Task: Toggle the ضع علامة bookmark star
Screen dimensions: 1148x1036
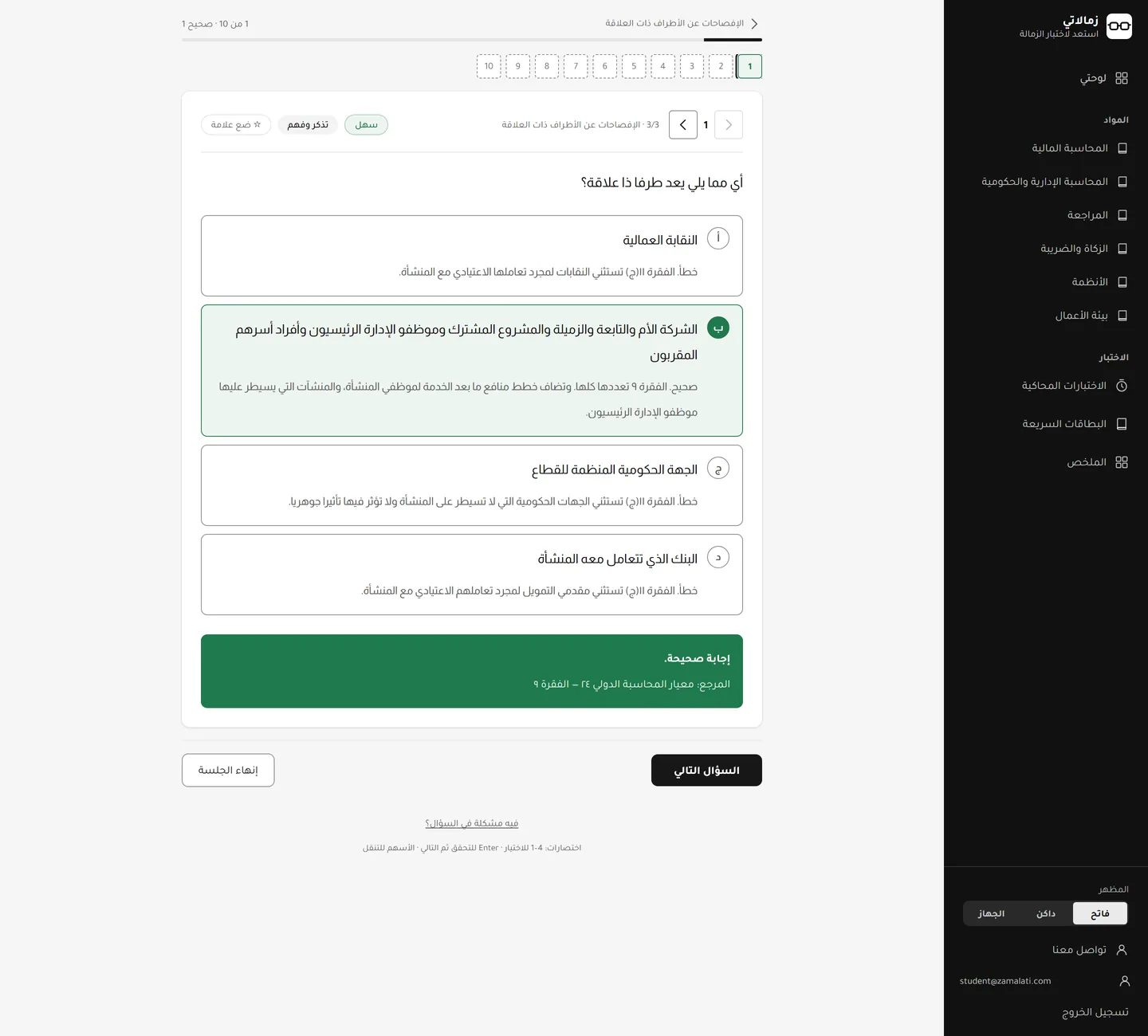Action: [236, 124]
